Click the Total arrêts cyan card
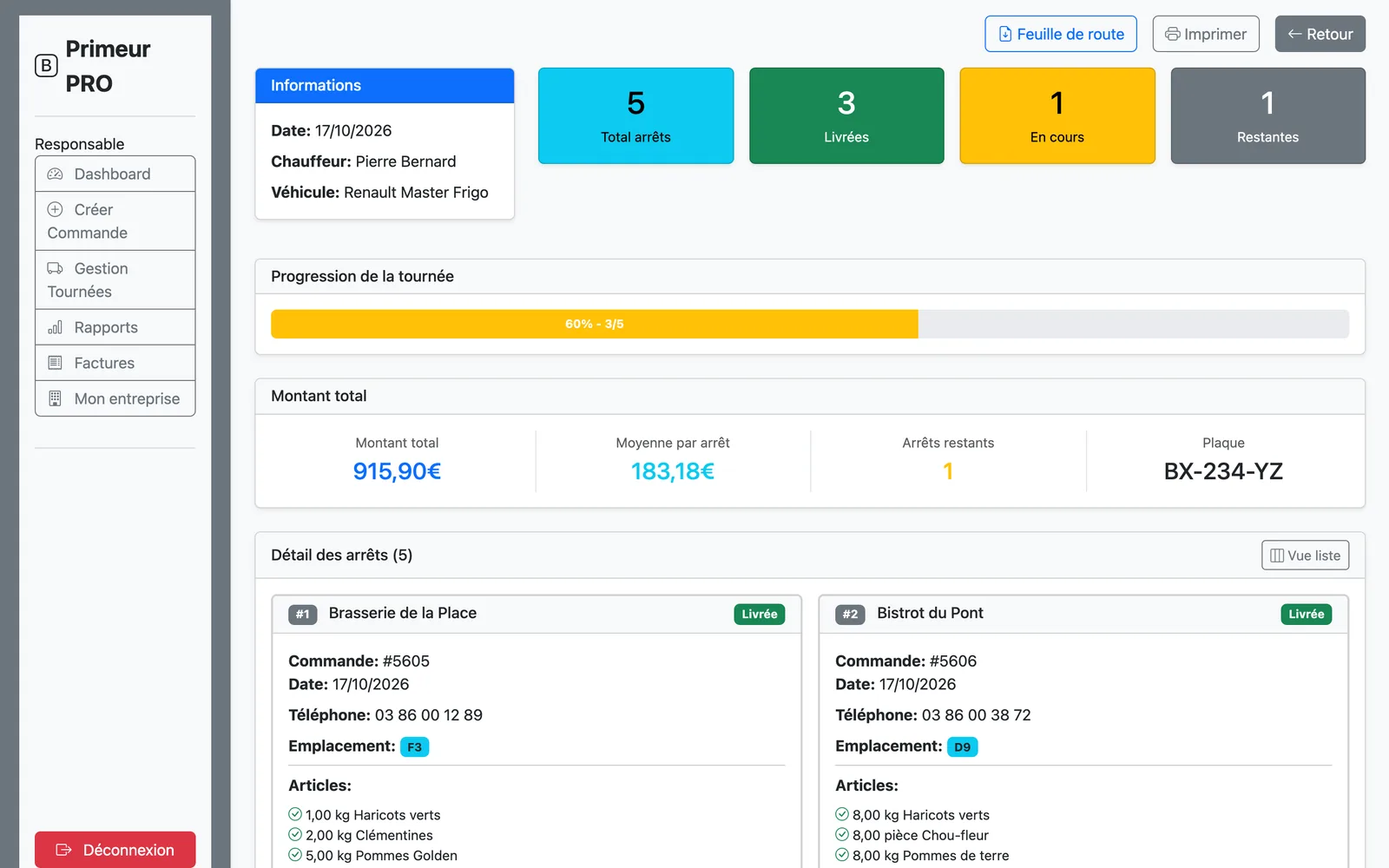The width and height of the screenshot is (1389, 868). 635,115
